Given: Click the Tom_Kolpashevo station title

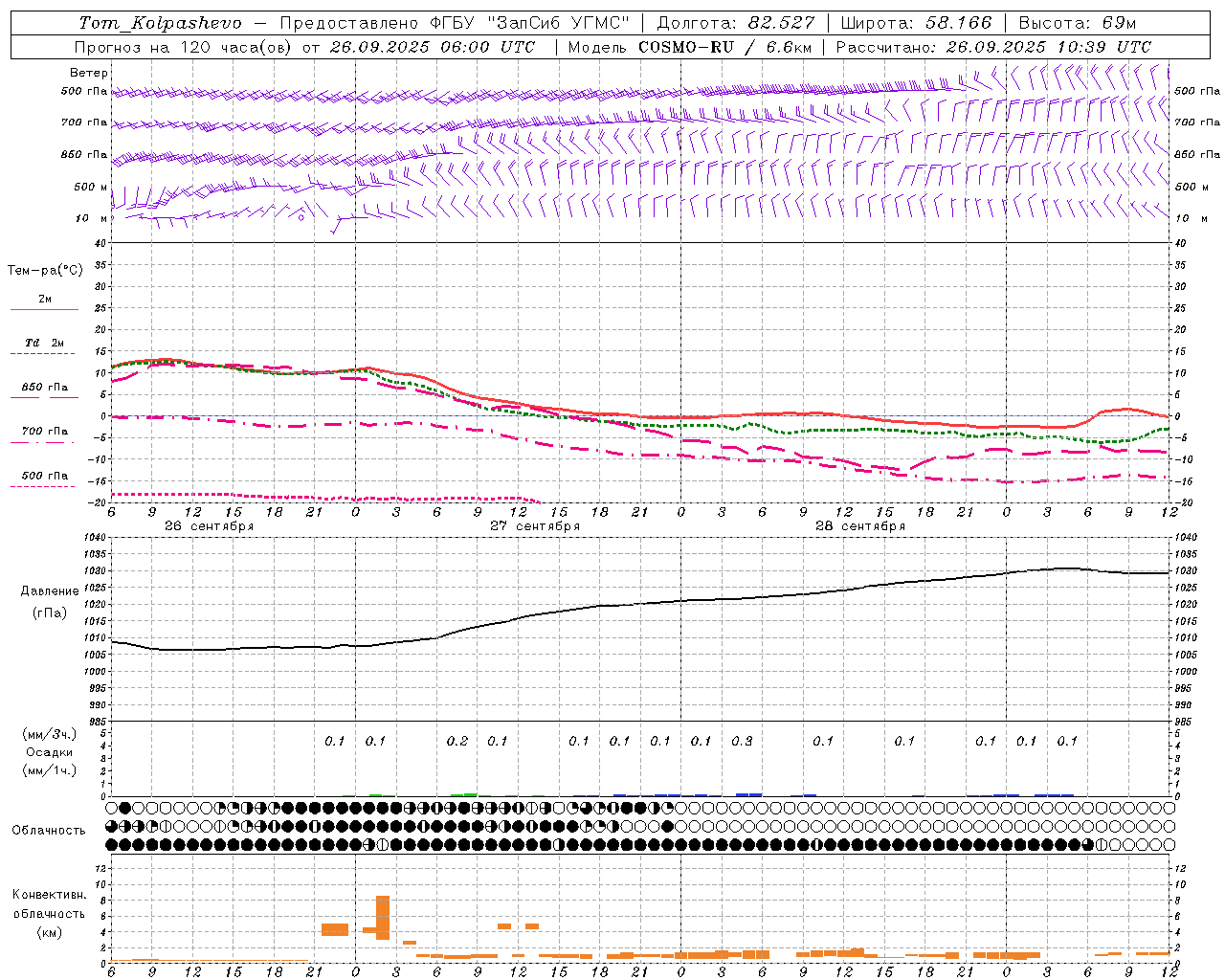Looking at the screenshot, I should point(160,23).
